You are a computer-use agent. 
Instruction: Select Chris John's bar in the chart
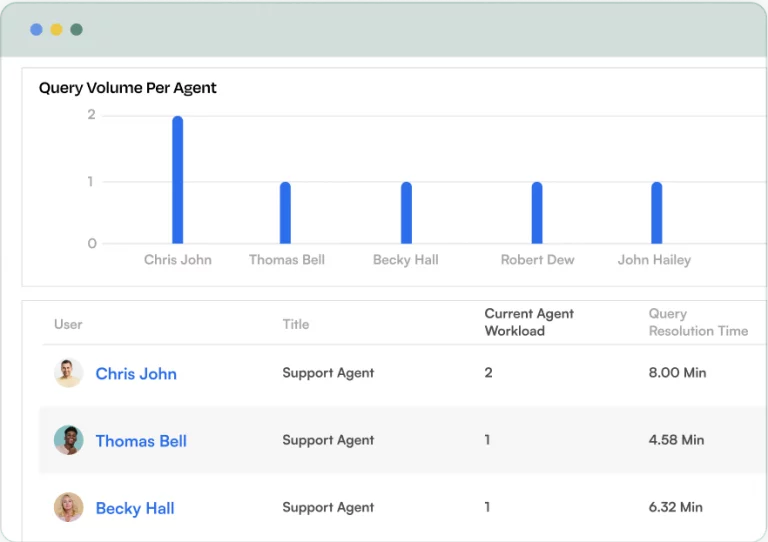tap(177, 180)
